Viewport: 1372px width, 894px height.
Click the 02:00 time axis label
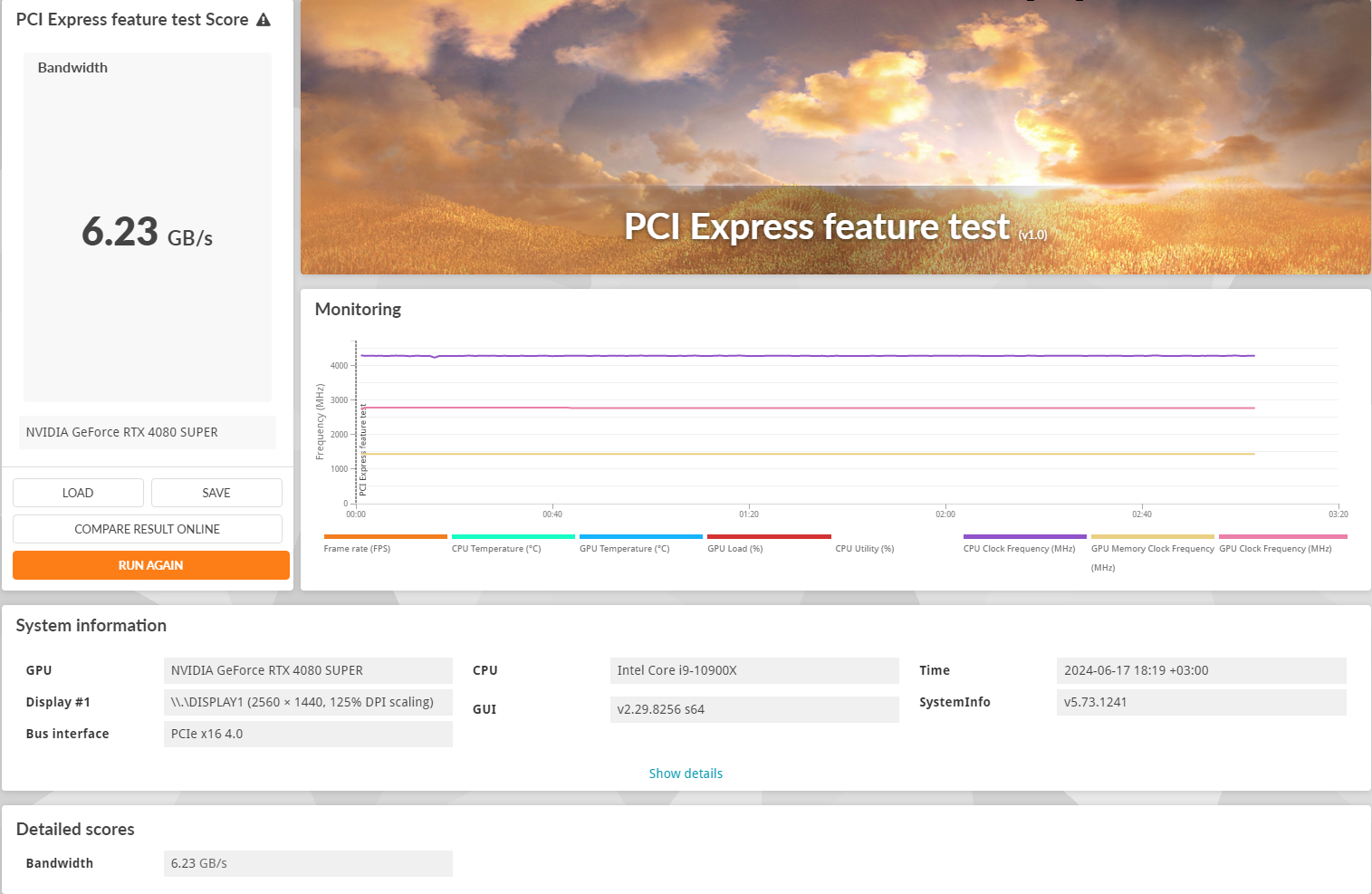coord(945,514)
